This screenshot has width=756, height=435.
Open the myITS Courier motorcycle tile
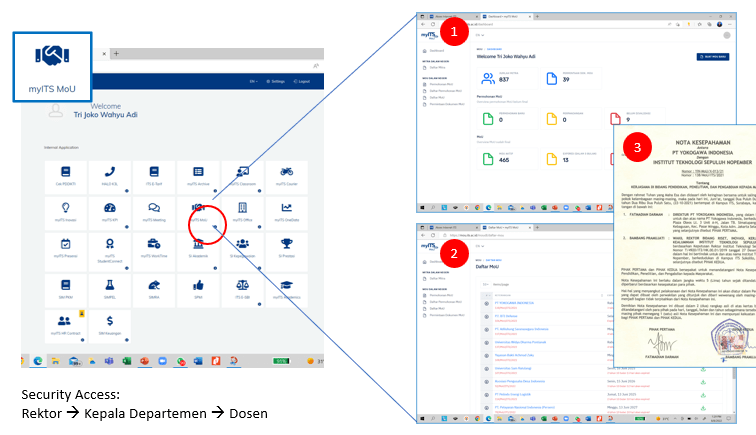click(x=285, y=175)
